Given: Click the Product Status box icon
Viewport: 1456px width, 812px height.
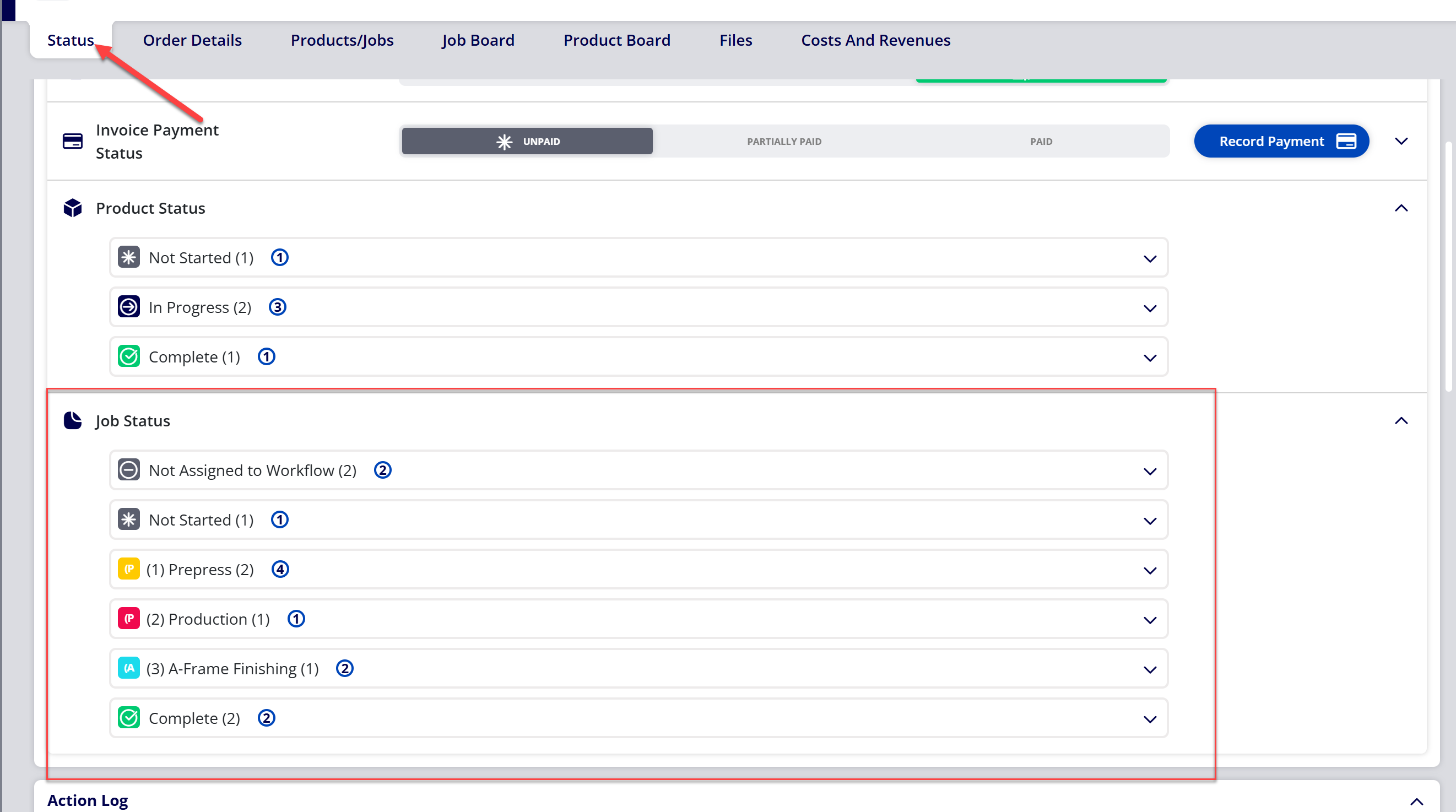Looking at the screenshot, I should pyautogui.click(x=72, y=208).
